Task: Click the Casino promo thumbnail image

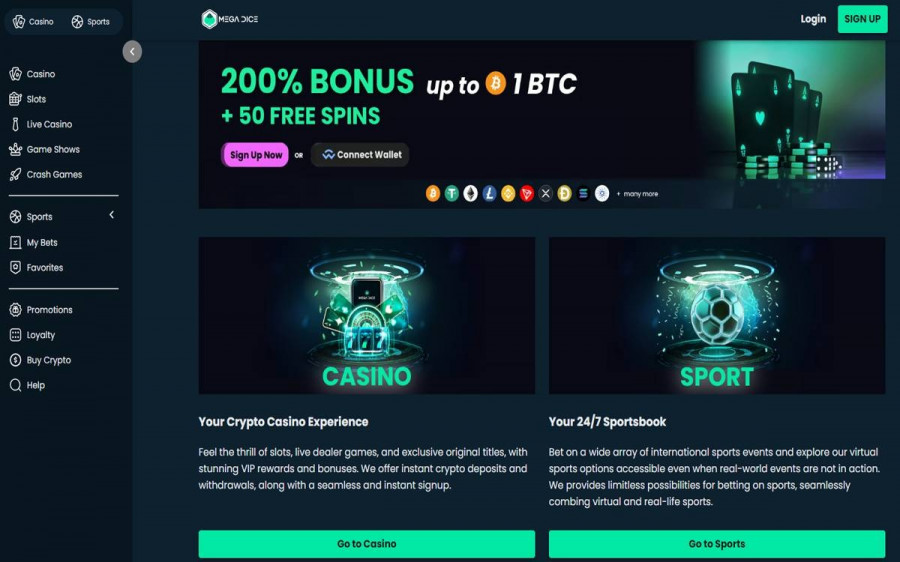Action: [x=367, y=315]
